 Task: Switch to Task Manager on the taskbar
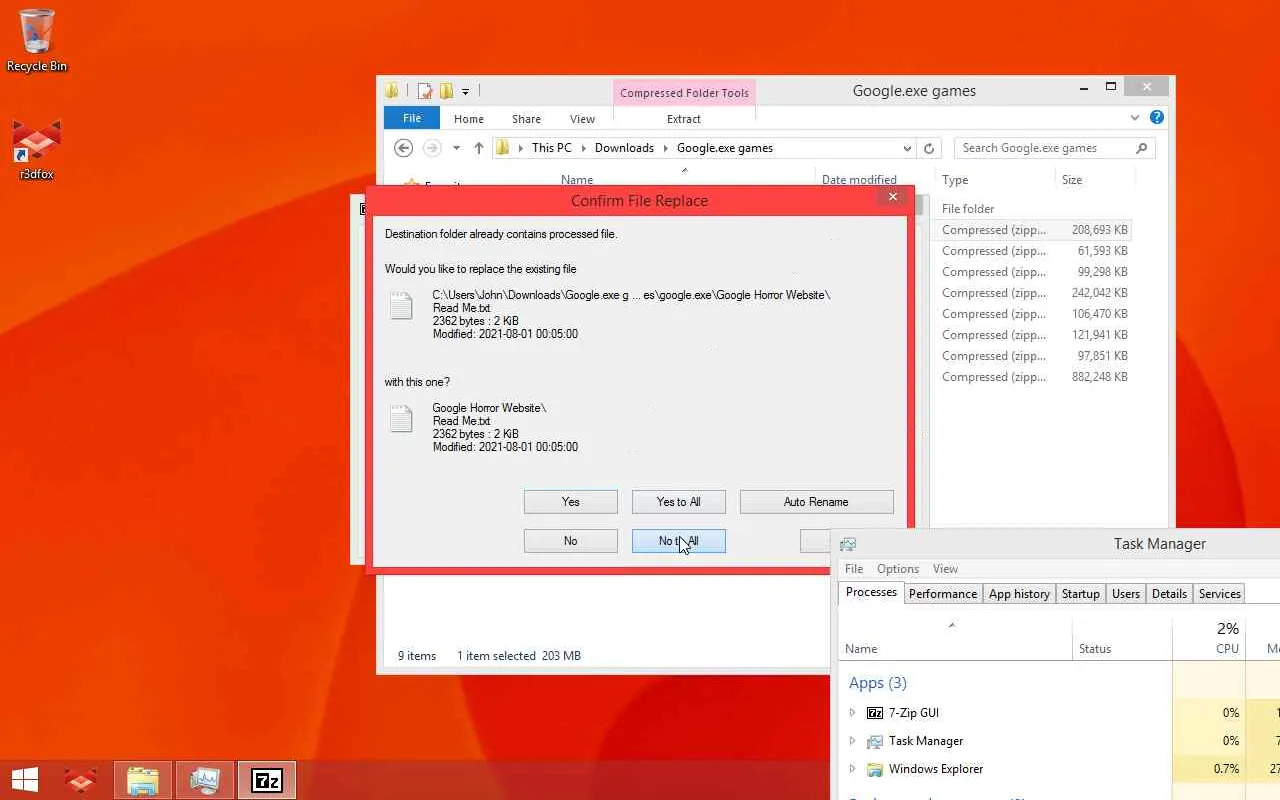(x=205, y=780)
